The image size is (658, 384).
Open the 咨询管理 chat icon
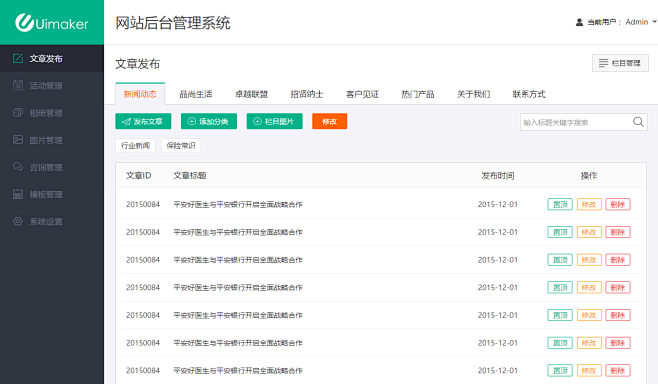(x=18, y=167)
